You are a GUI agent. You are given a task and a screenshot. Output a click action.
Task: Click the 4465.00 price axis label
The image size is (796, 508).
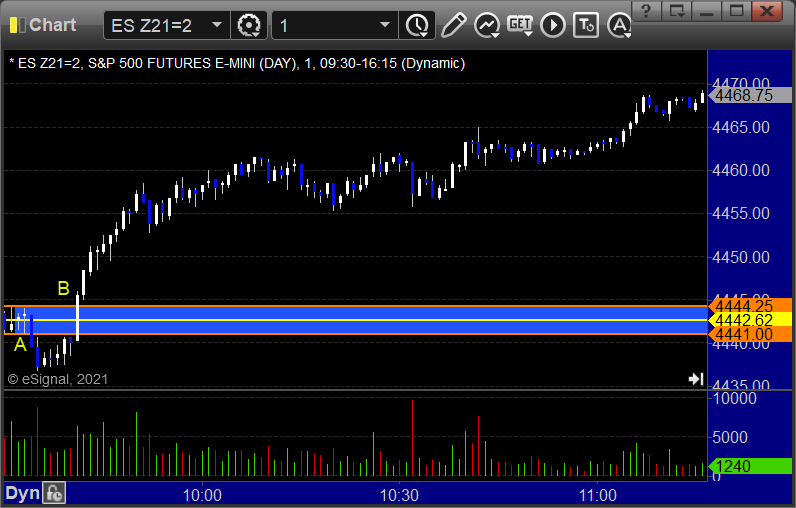point(741,127)
